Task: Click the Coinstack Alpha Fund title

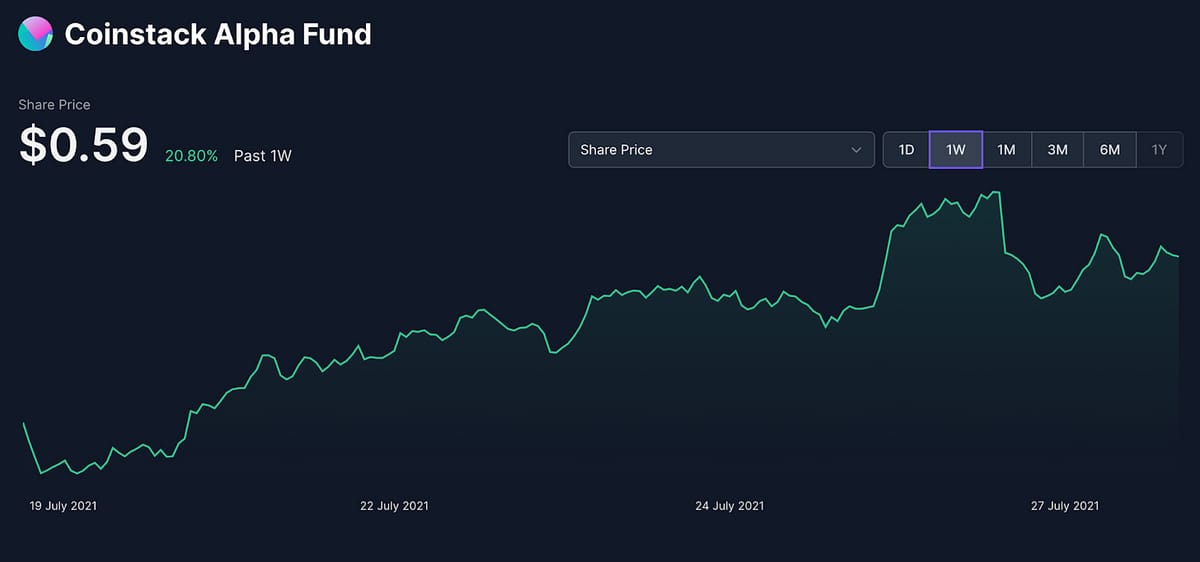Action: pos(218,35)
